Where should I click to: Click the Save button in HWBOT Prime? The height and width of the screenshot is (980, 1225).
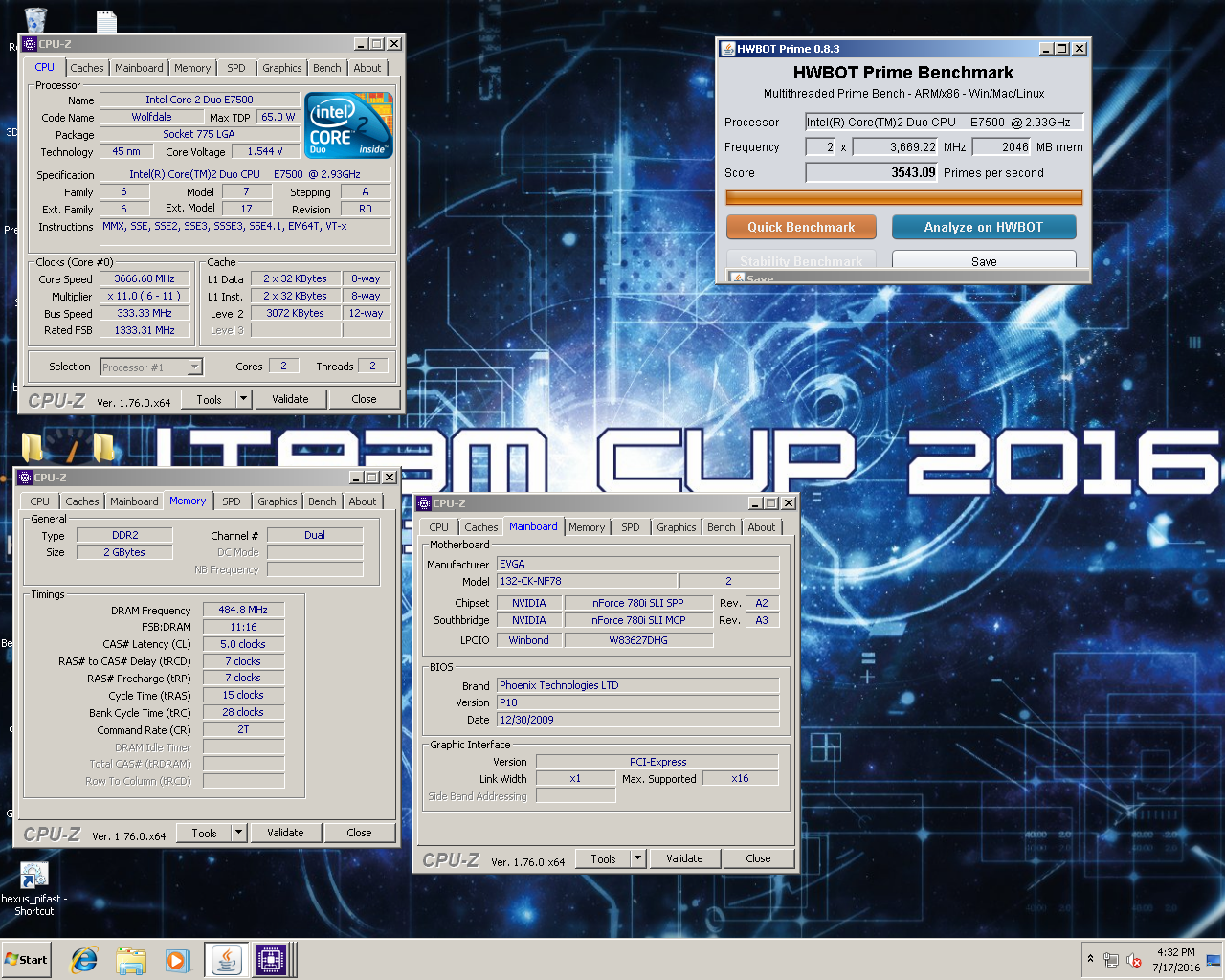coord(984,261)
